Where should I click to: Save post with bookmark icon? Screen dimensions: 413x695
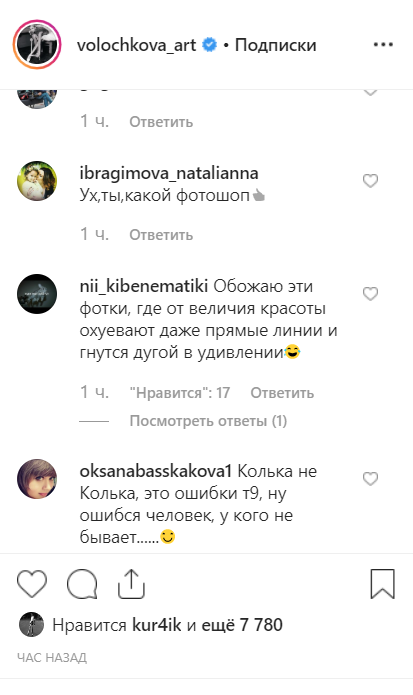tap(382, 584)
